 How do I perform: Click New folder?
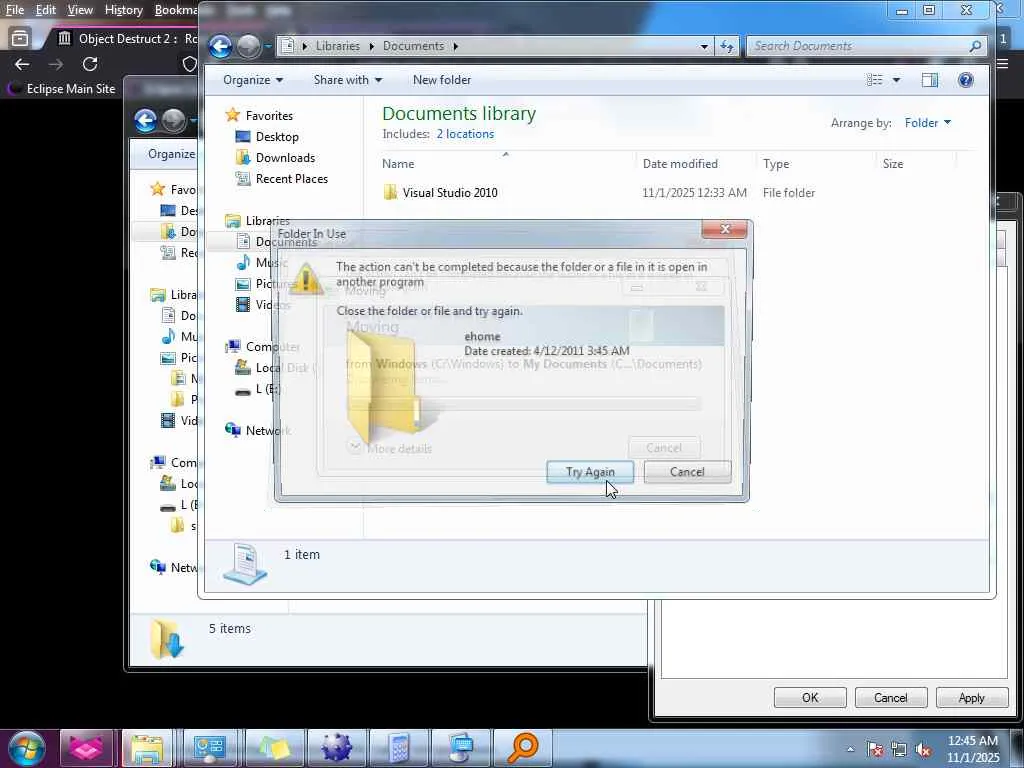[441, 80]
